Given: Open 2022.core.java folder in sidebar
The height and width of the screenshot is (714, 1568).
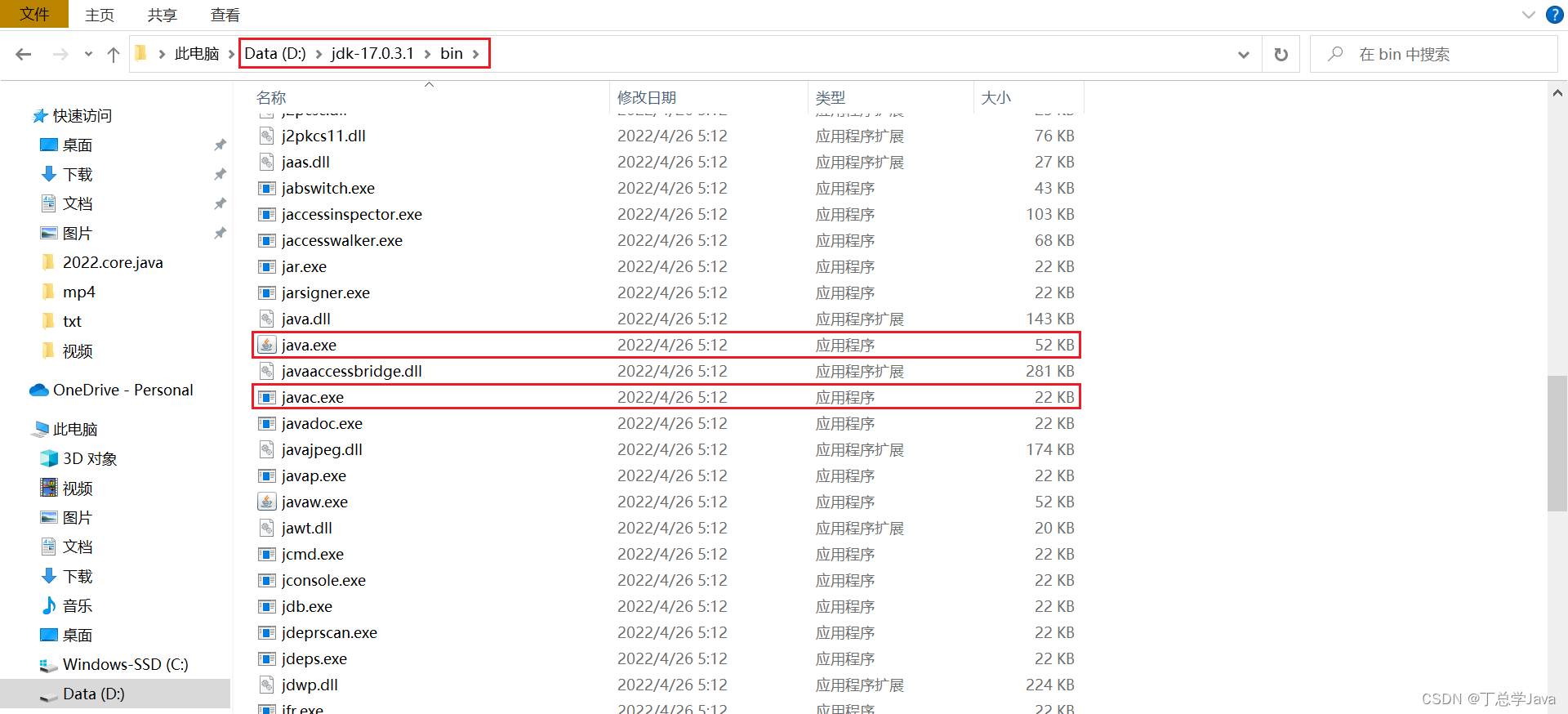Looking at the screenshot, I should coord(113,263).
